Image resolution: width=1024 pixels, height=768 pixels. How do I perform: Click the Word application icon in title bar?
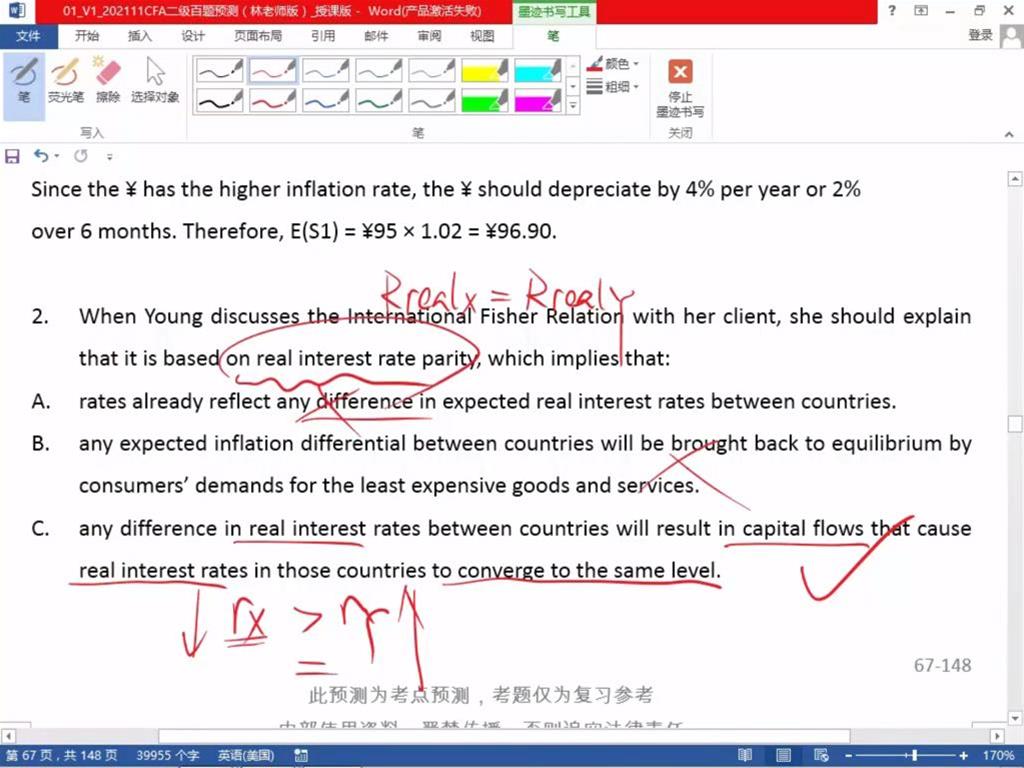(16, 11)
